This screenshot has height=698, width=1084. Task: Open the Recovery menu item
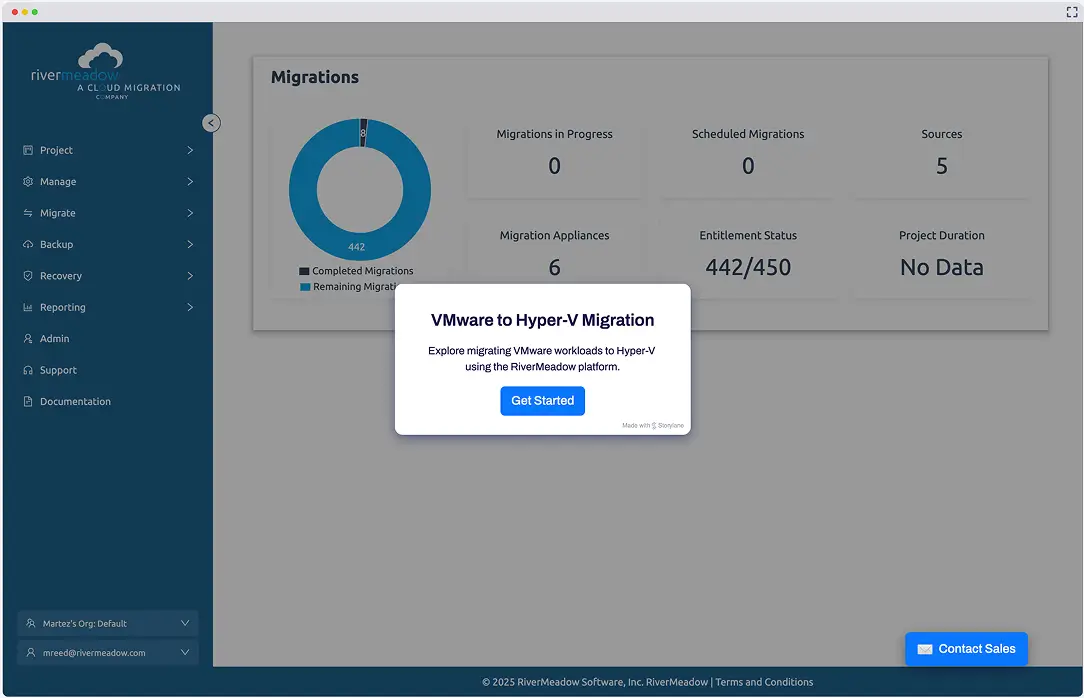[x=108, y=276]
